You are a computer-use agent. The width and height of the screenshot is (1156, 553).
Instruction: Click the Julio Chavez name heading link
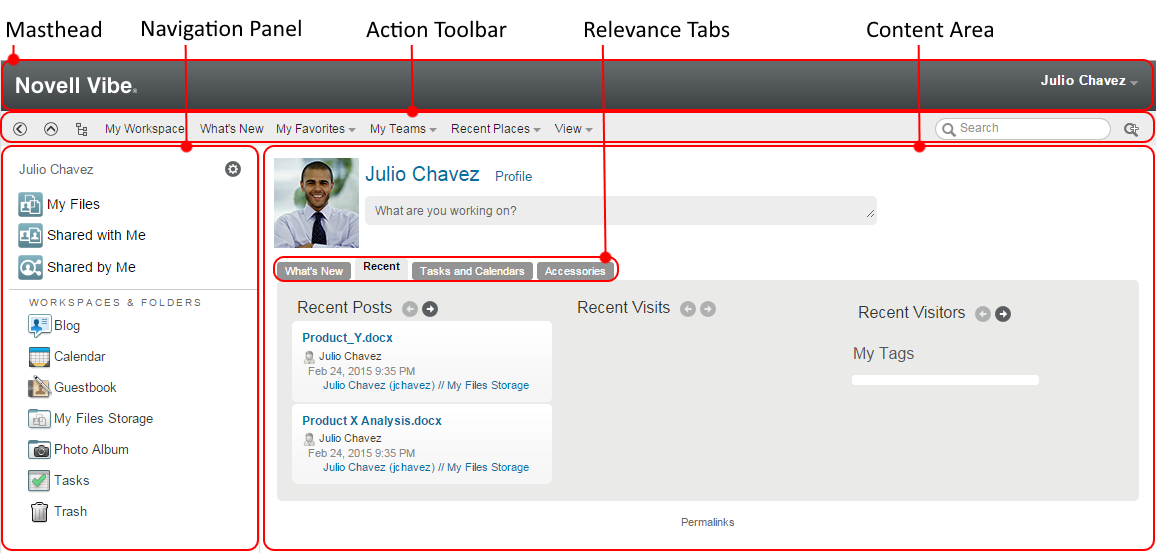click(422, 175)
